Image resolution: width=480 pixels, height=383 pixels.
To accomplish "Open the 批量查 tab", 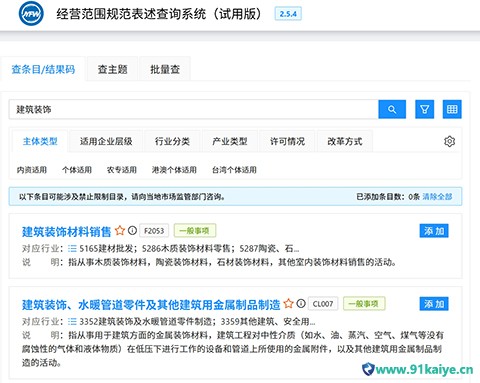I will (x=165, y=69).
